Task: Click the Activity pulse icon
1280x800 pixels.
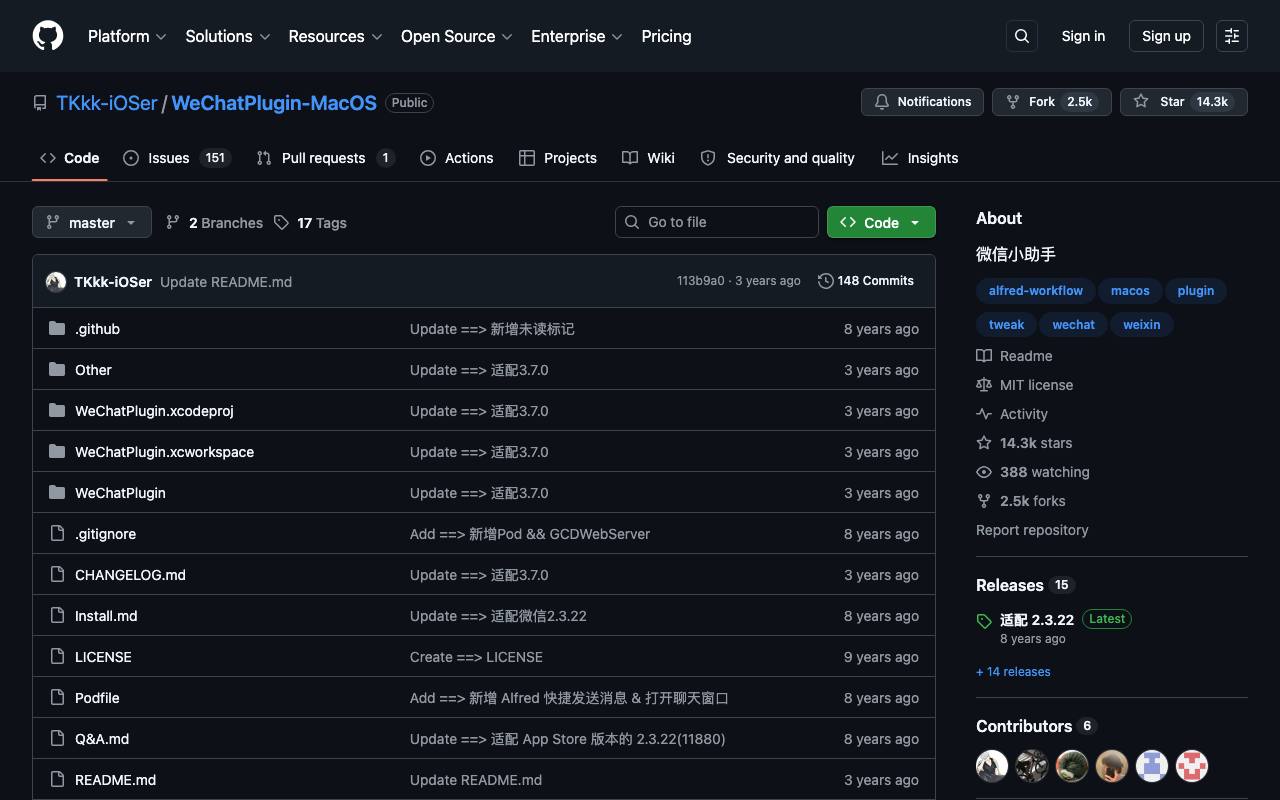Action: [984, 414]
